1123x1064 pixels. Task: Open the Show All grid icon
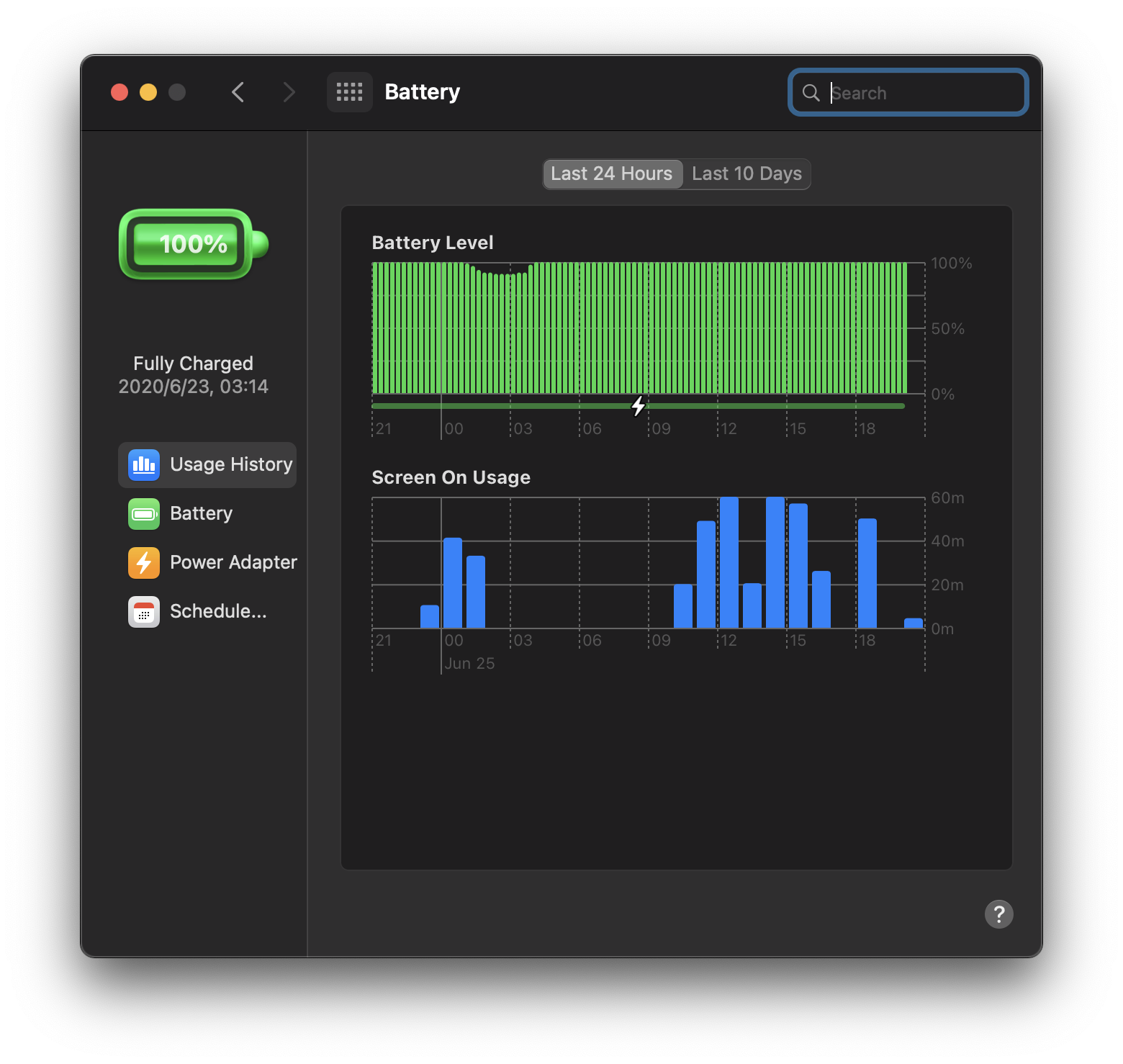[350, 92]
